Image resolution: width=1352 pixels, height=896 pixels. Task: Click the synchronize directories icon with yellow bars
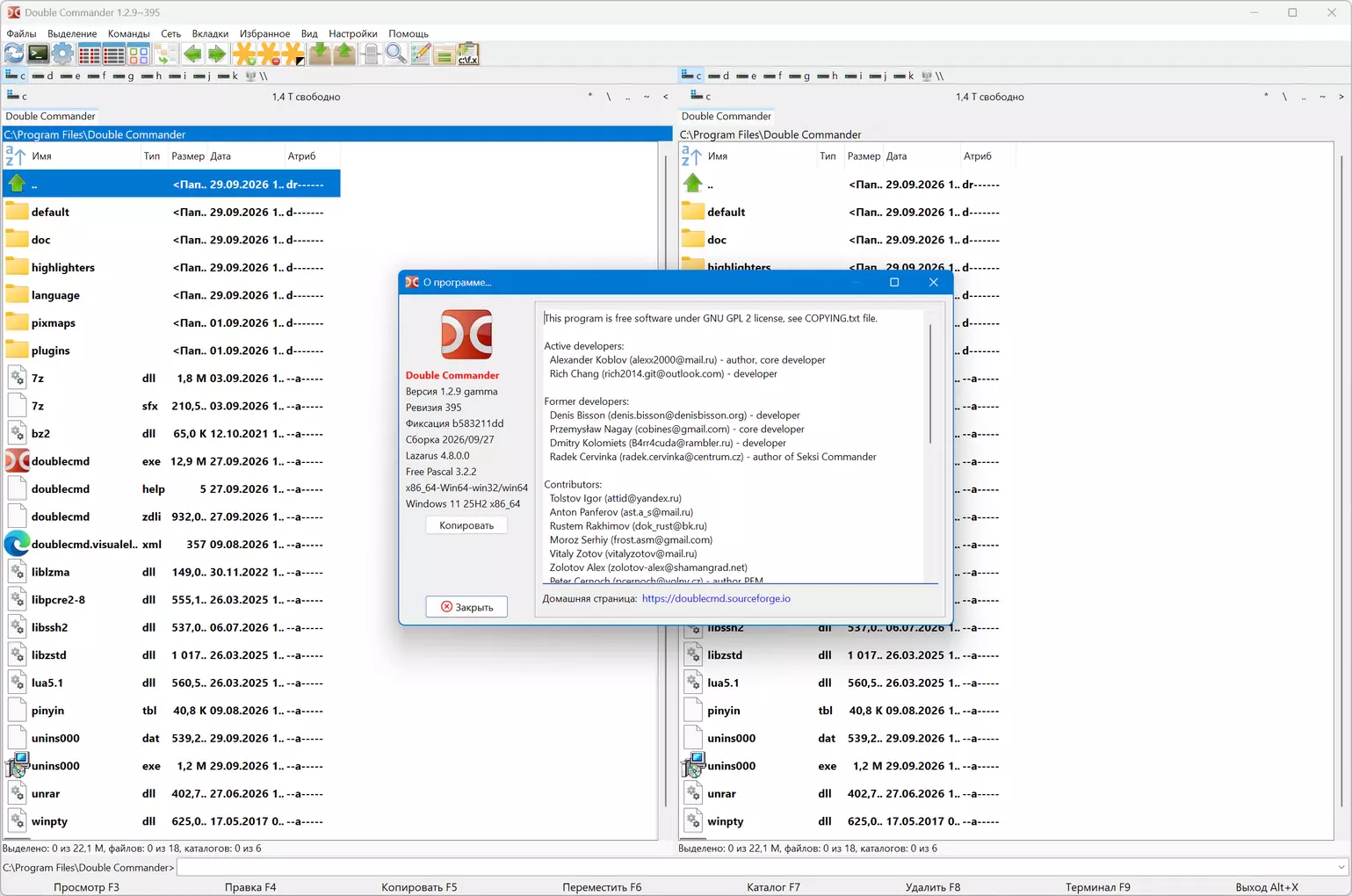tap(445, 54)
